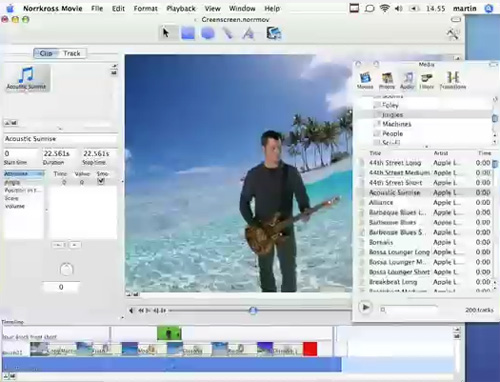Switch to the Clip tab
Image resolution: width=500 pixels, height=382 pixels.
[46, 53]
